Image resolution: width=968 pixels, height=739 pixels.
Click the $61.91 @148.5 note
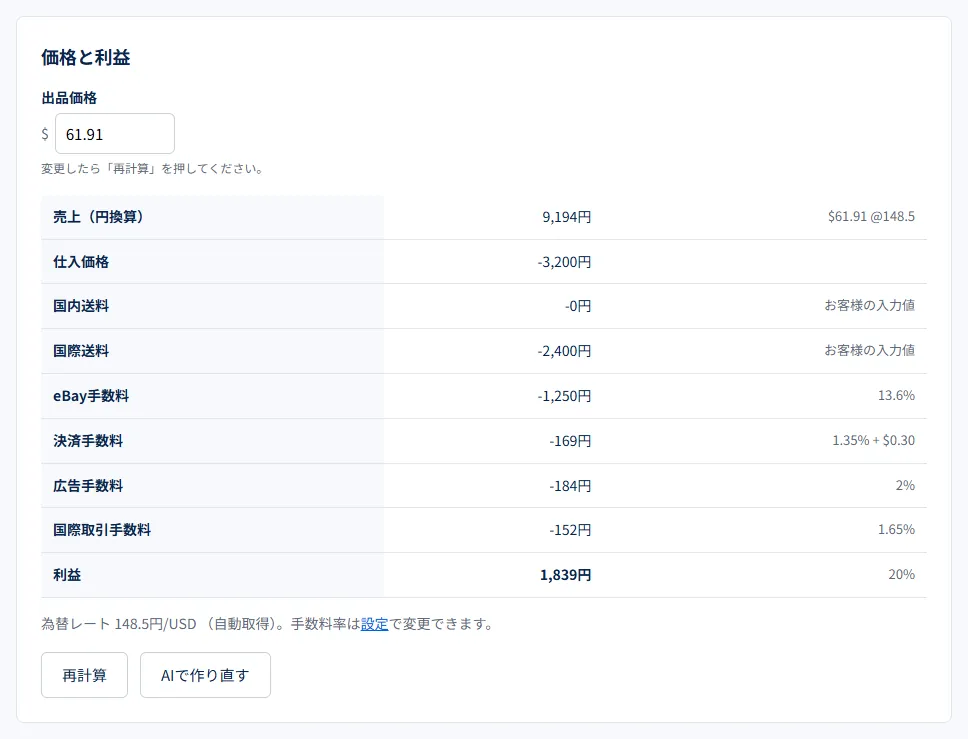[871, 216]
